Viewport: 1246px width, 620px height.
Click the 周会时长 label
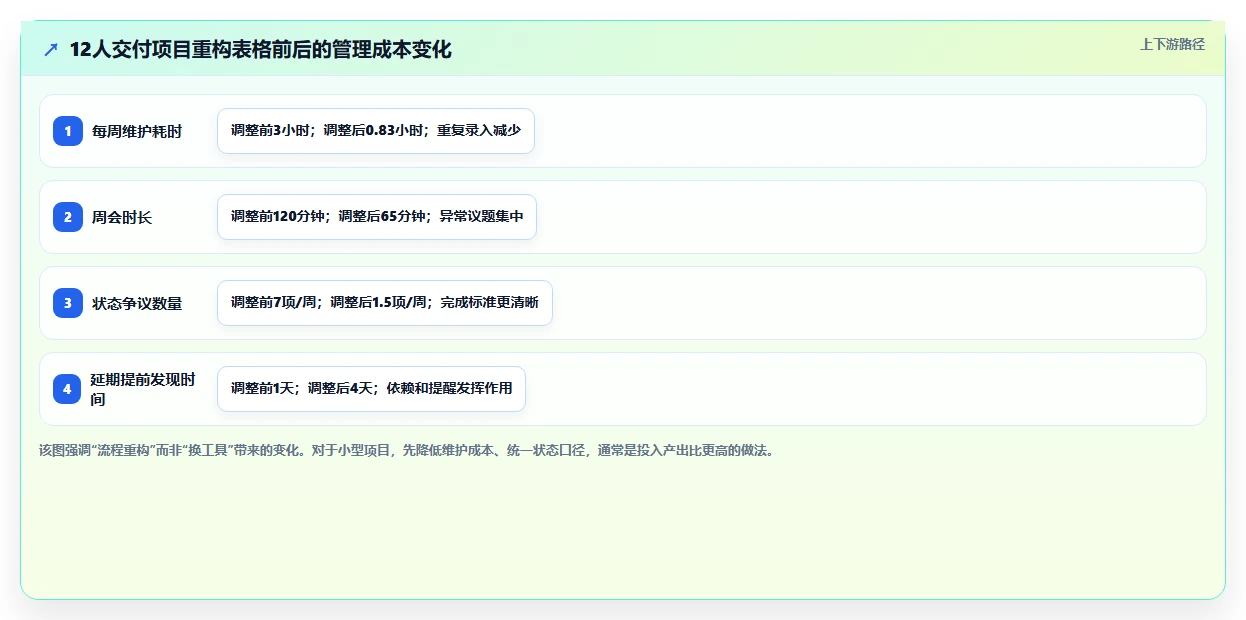(122, 217)
